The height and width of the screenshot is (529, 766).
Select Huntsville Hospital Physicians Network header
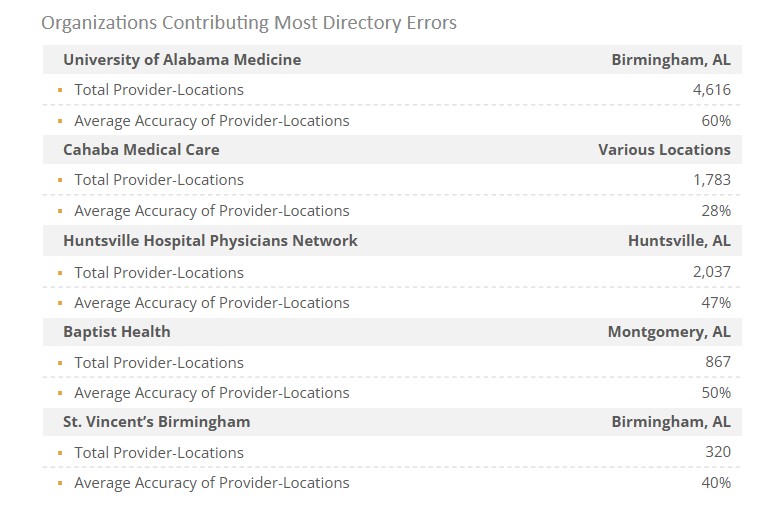point(211,241)
